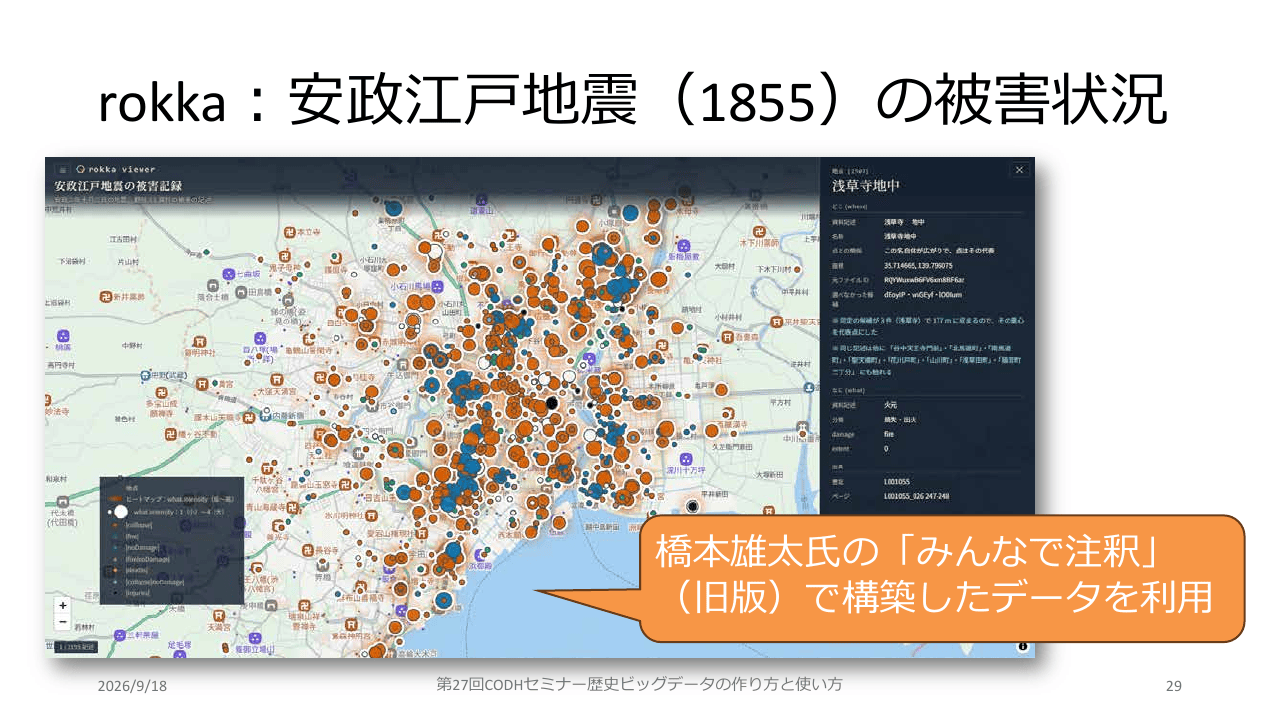Zoom in the map with plus button
Image resolution: width=1280 pixels, height=720 pixels.
(x=62, y=605)
